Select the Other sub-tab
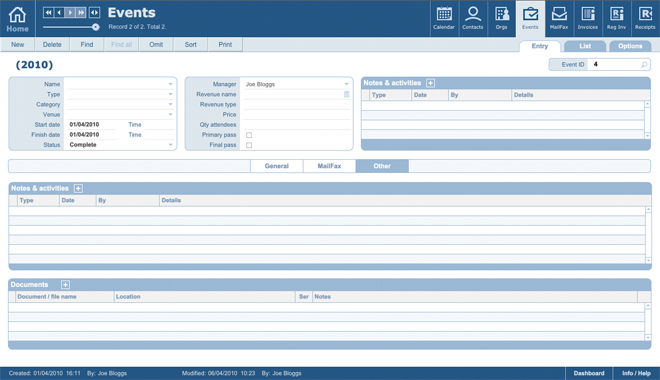660x380 pixels. 382,166
